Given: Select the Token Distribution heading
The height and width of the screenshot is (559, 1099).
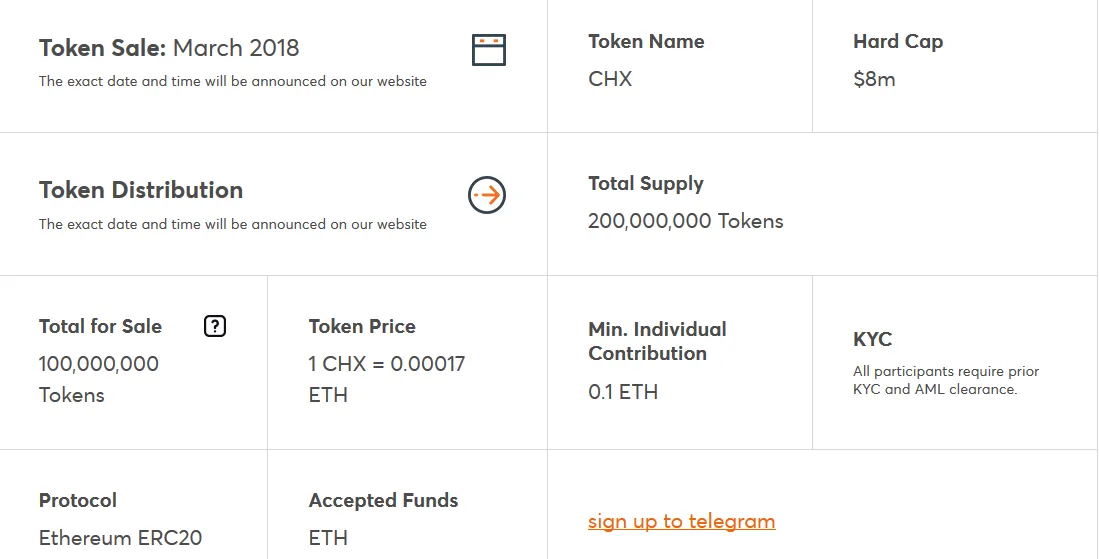Looking at the screenshot, I should [x=141, y=190].
